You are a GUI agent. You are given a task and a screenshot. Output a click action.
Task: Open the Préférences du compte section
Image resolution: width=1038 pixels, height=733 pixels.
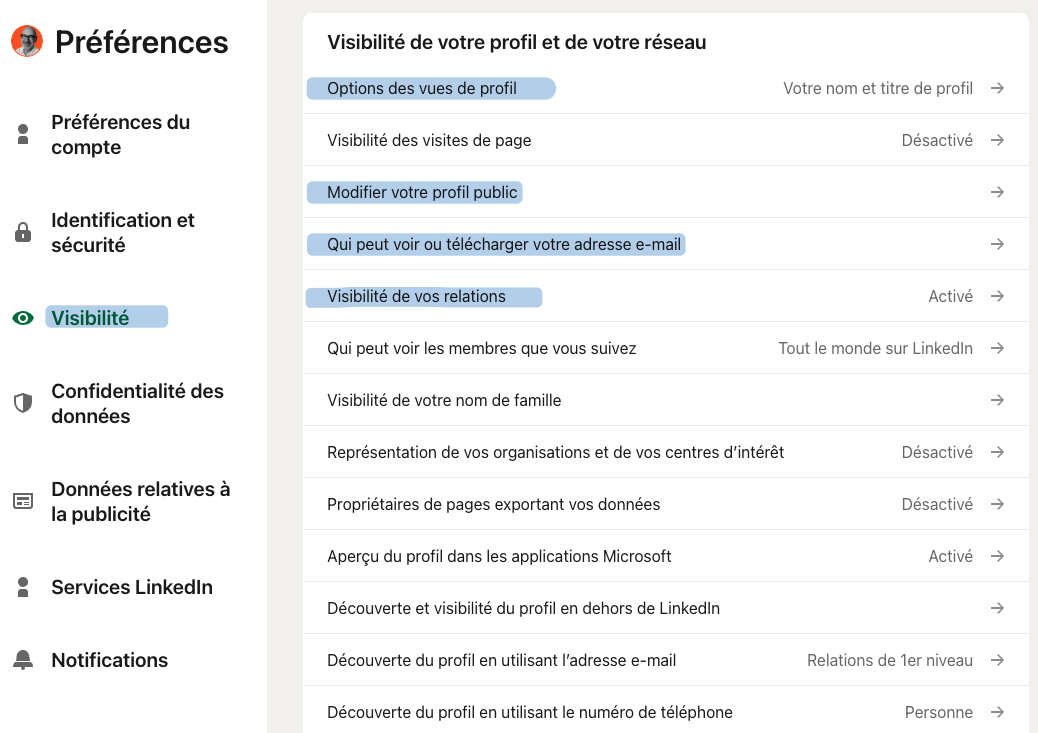pos(120,134)
